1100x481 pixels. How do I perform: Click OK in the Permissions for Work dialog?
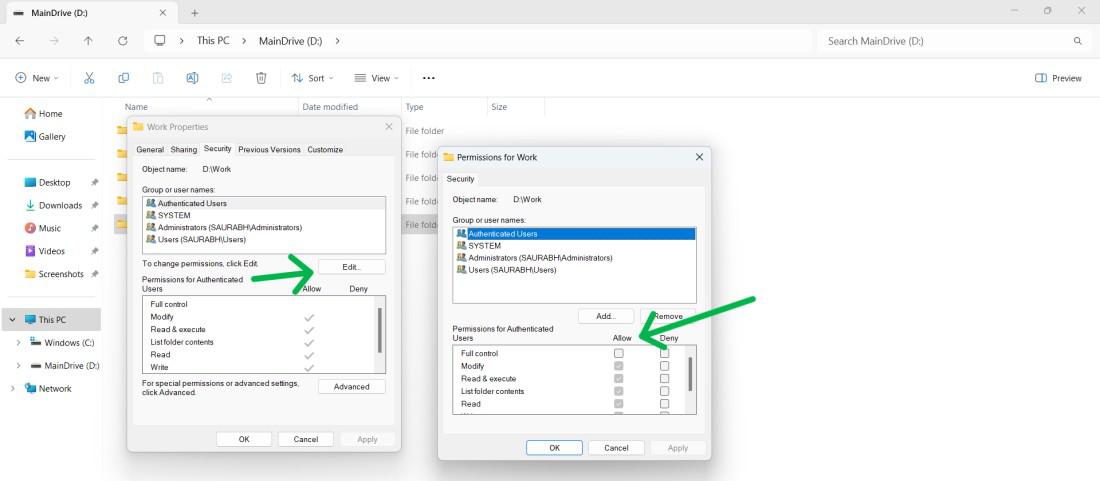tap(554, 448)
